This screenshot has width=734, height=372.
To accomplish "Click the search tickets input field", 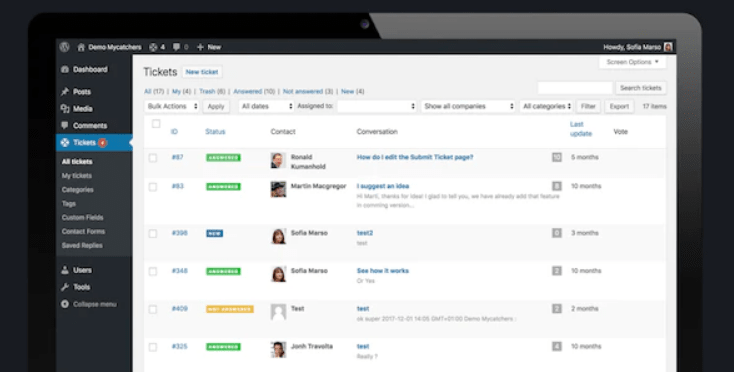I will click(x=575, y=88).
